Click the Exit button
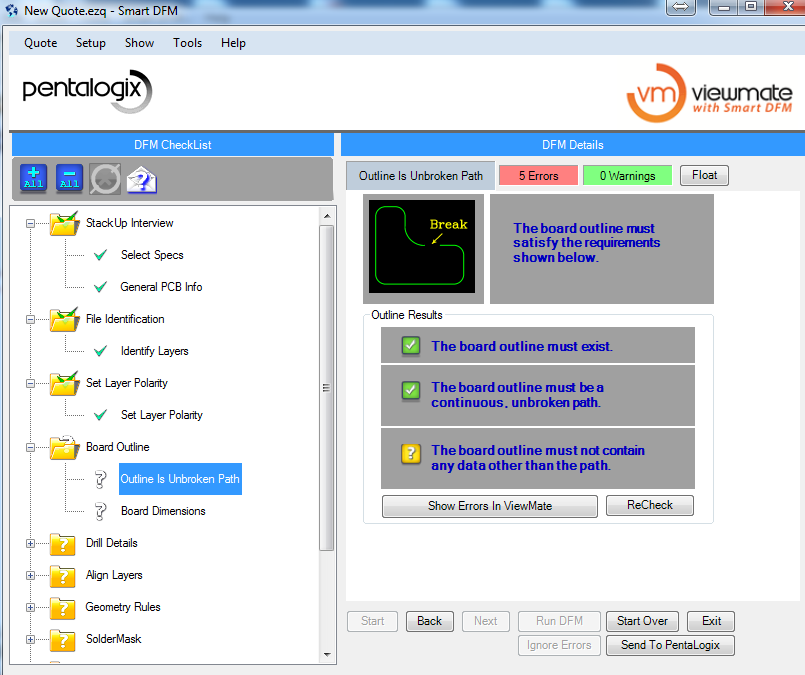The height and width of the screenshot is (675, 805). [x=711, y=622]
